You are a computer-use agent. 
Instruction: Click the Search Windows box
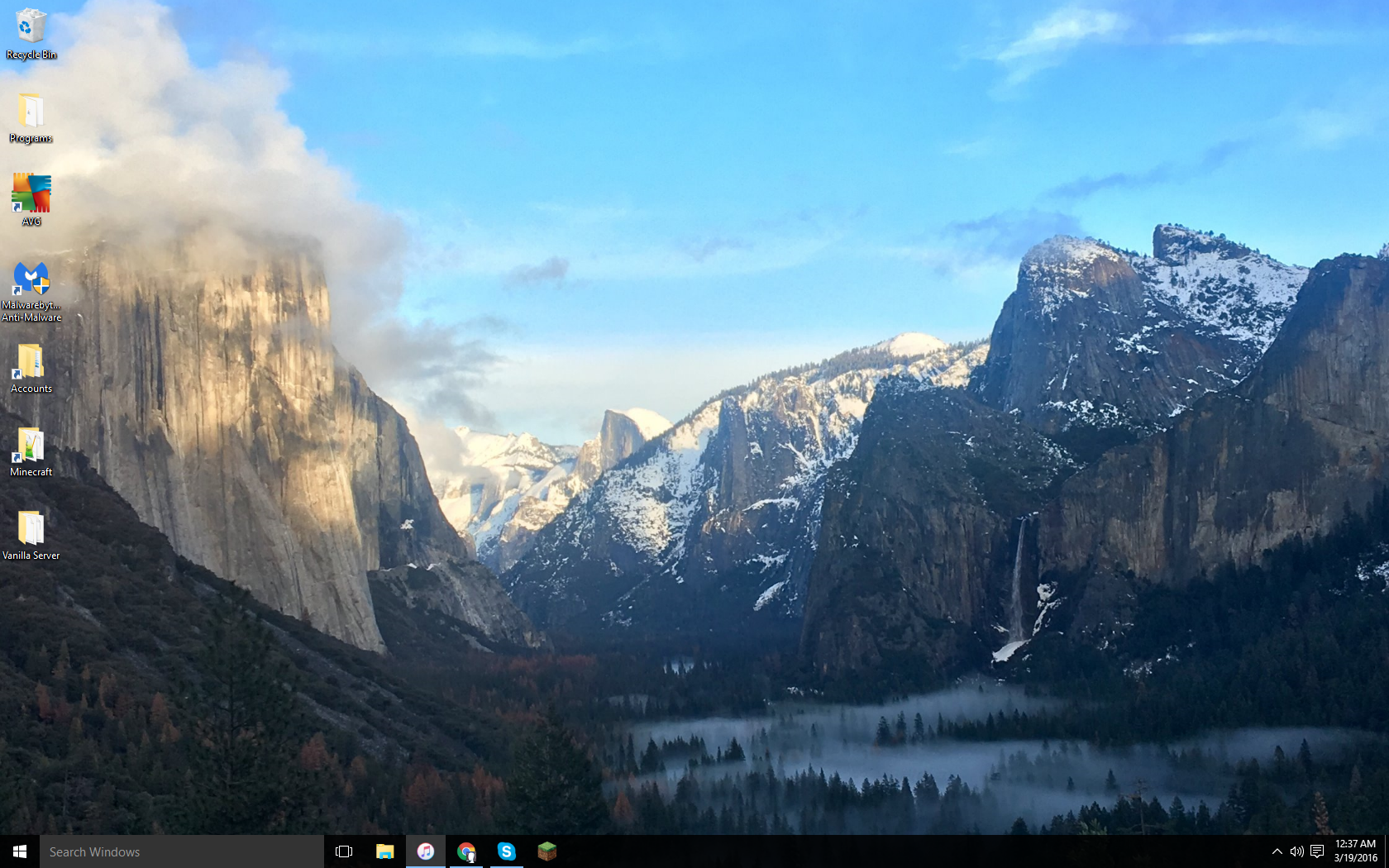pyautogui.click(x=182, y=851)
